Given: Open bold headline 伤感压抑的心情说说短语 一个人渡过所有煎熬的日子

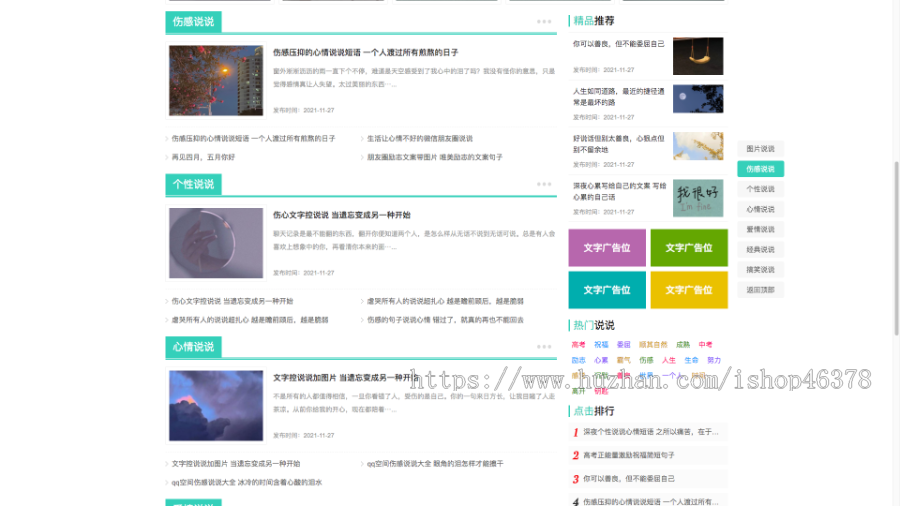Looking at the screenshot, I should 366,52.
